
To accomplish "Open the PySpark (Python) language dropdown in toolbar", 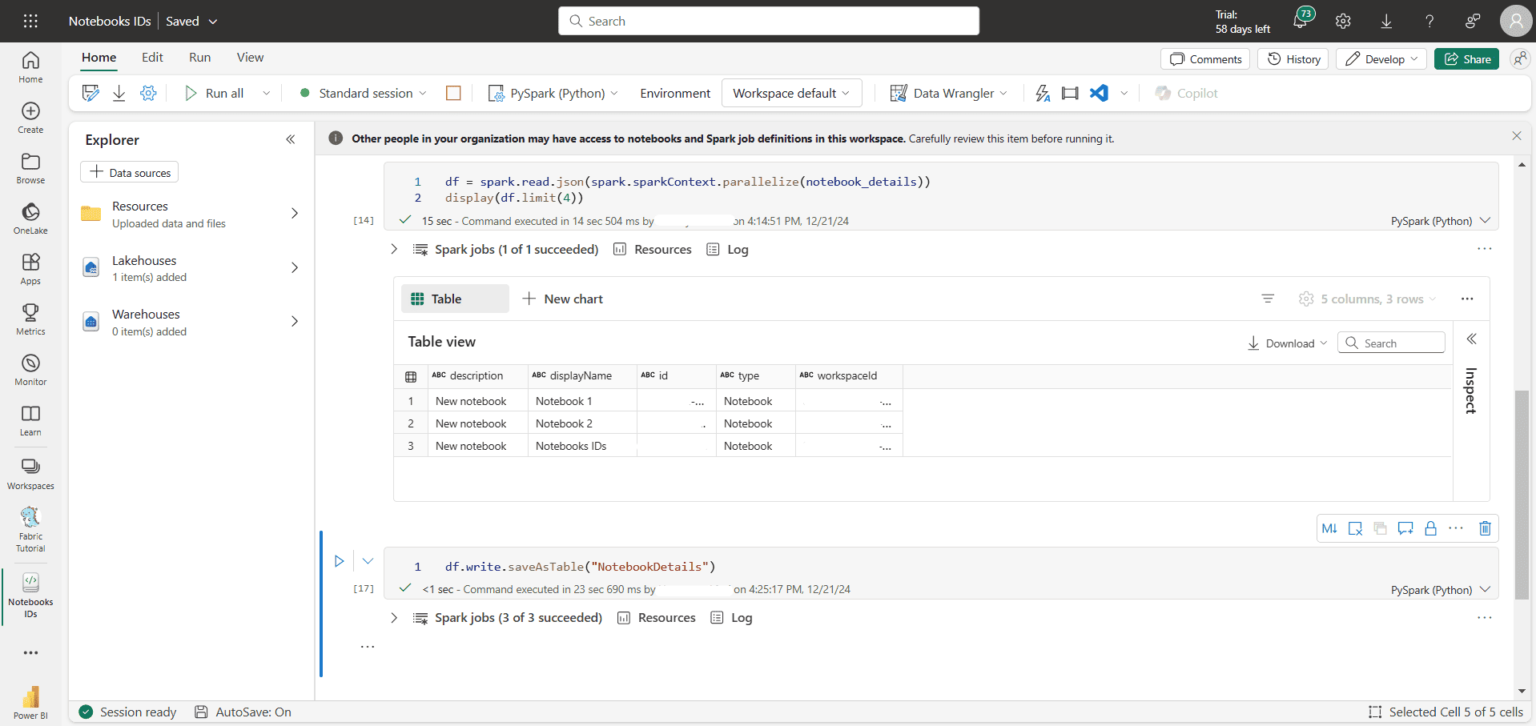I will pyautogui.click(x=553, y=93).
